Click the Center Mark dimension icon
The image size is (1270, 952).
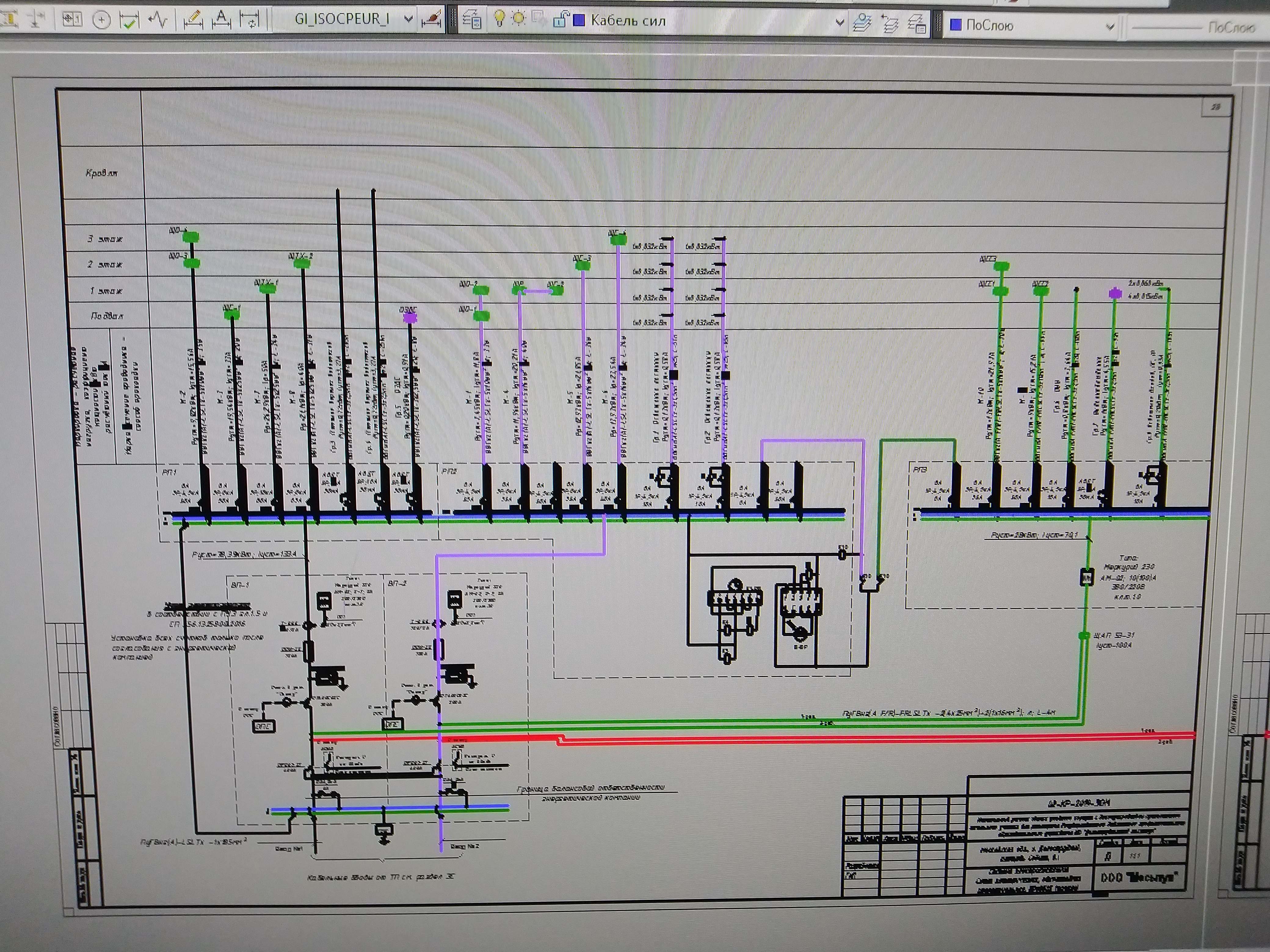coord(102,20)
